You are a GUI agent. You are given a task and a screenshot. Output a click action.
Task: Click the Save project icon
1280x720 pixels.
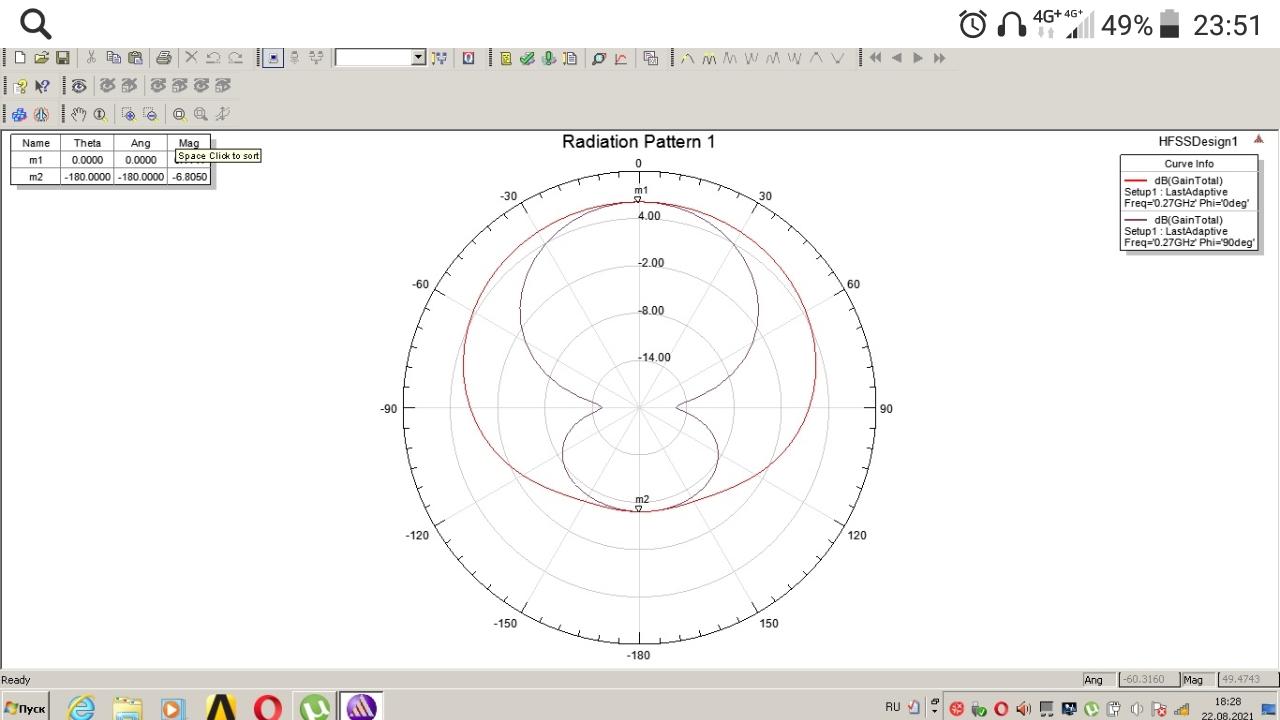coord(63,58)
